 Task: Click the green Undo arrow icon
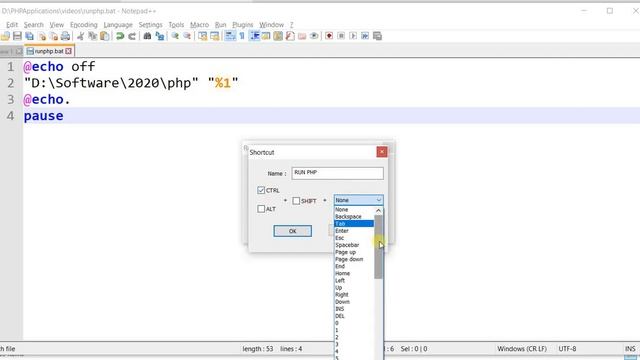[x=120, y=36]
